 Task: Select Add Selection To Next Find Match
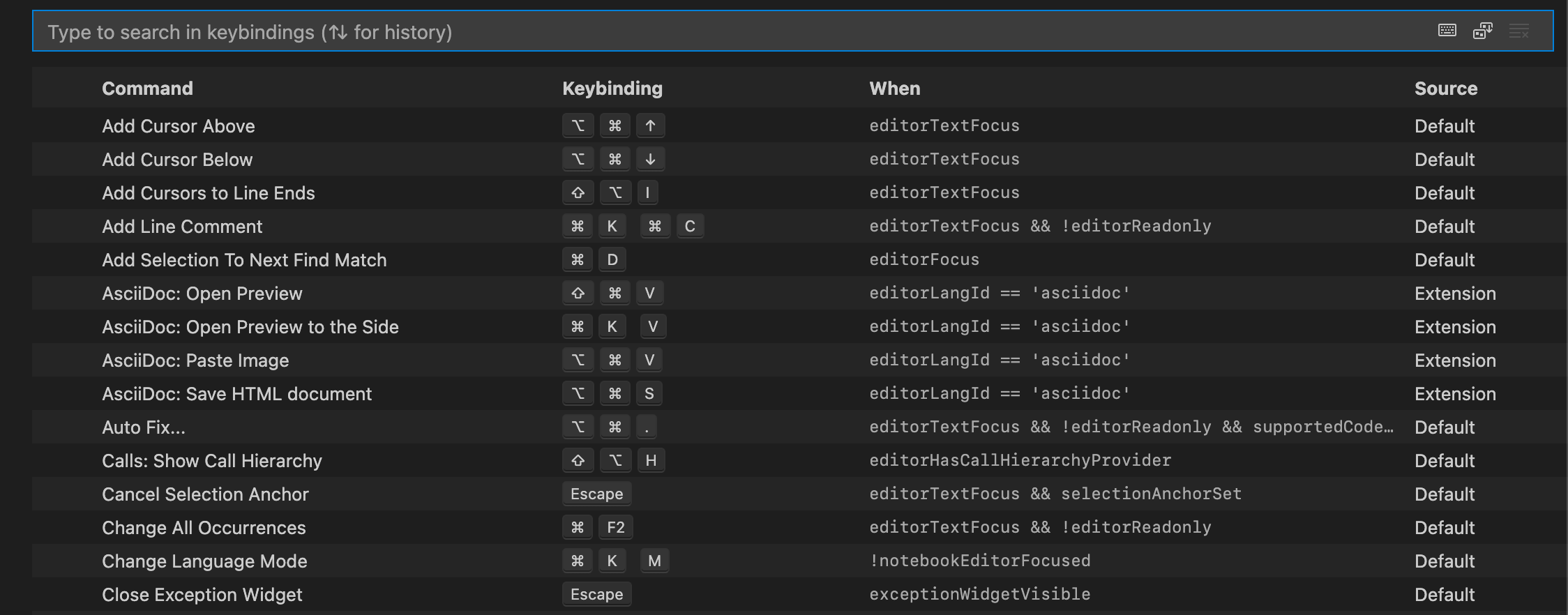coord(244,260)
